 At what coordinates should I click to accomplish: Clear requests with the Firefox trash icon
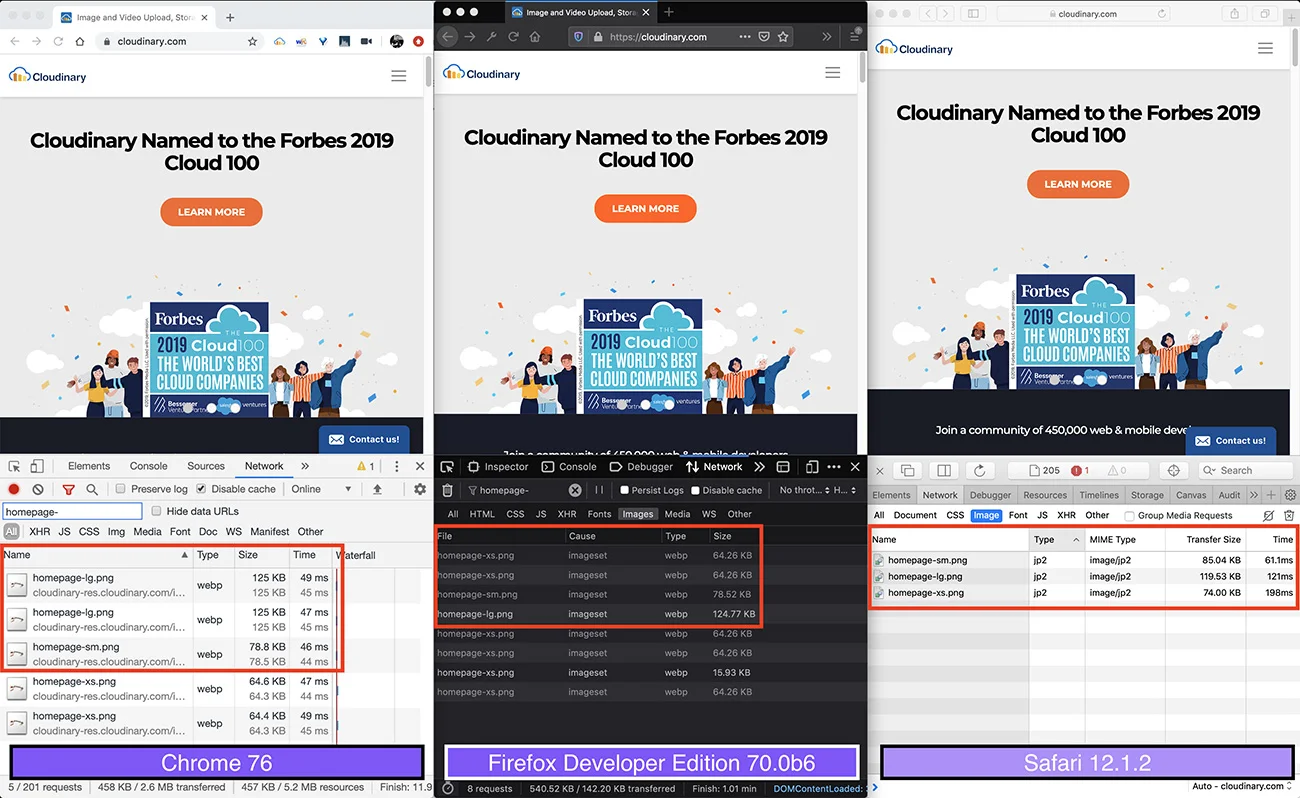448,490
